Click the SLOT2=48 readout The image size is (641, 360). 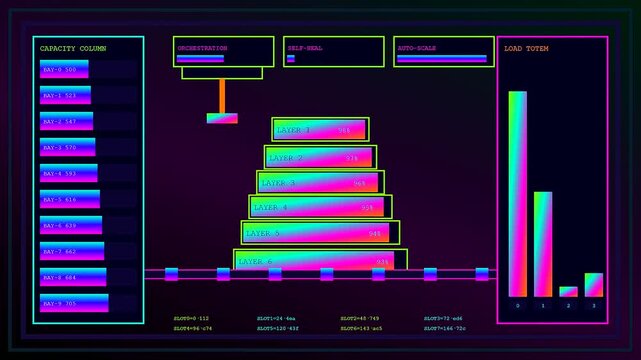click(360, 318)
